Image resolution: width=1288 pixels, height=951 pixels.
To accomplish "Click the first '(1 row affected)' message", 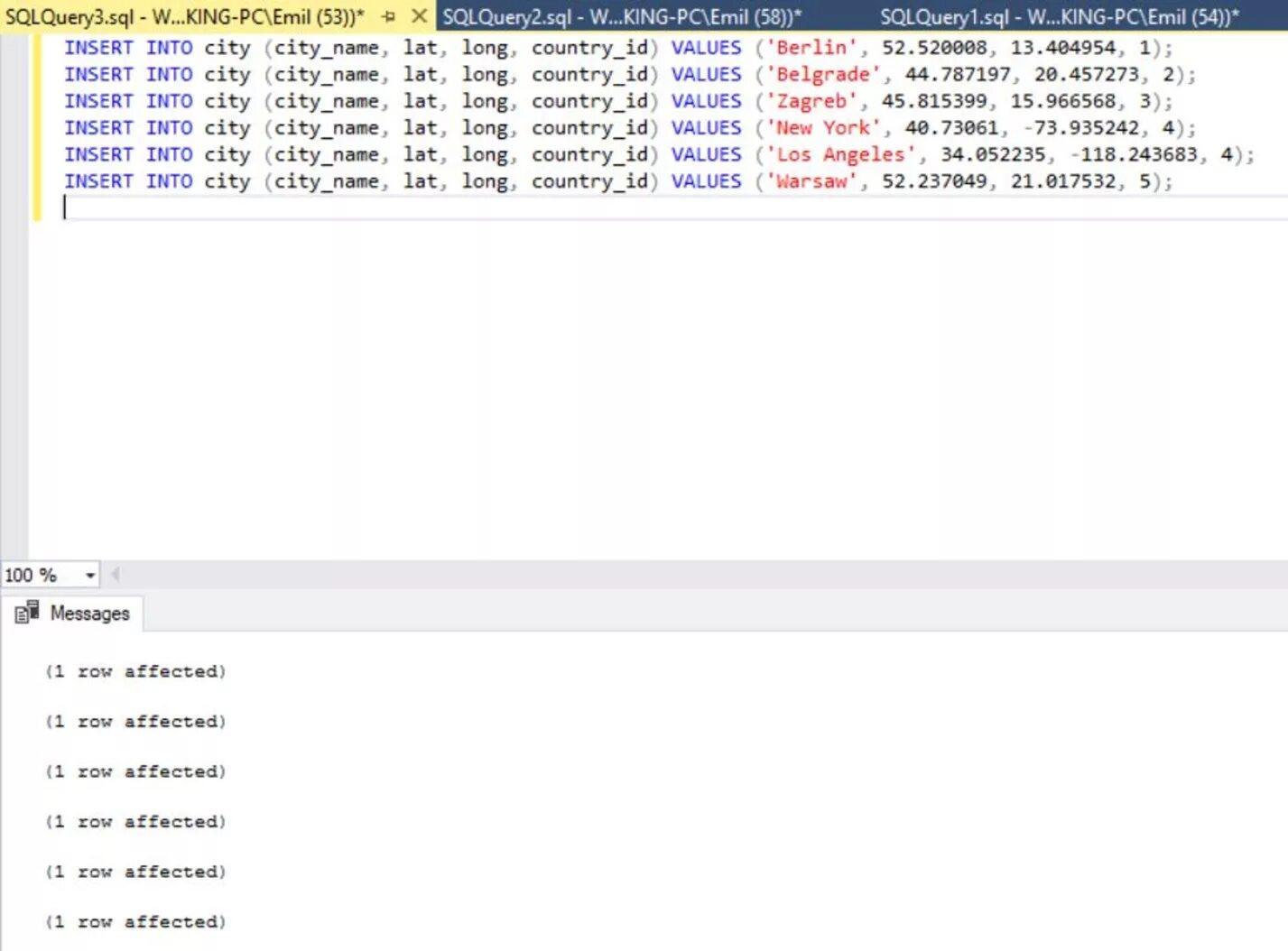I will click(135, 671).
